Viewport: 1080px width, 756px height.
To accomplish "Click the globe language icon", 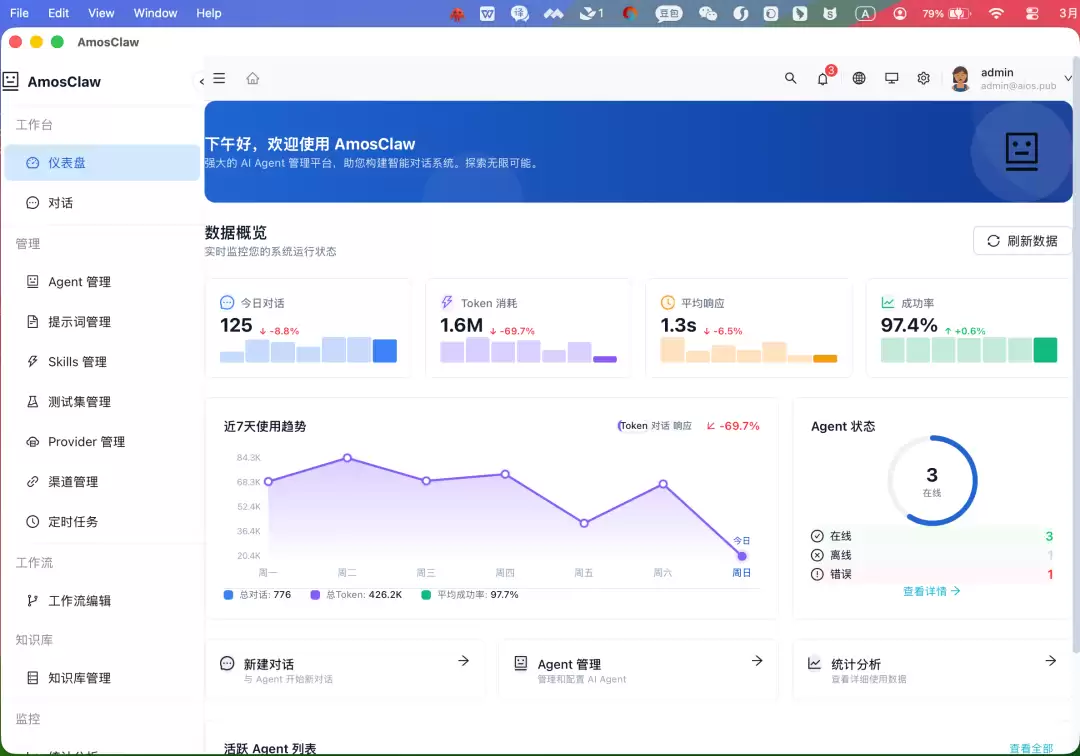I will pos(858,78).
